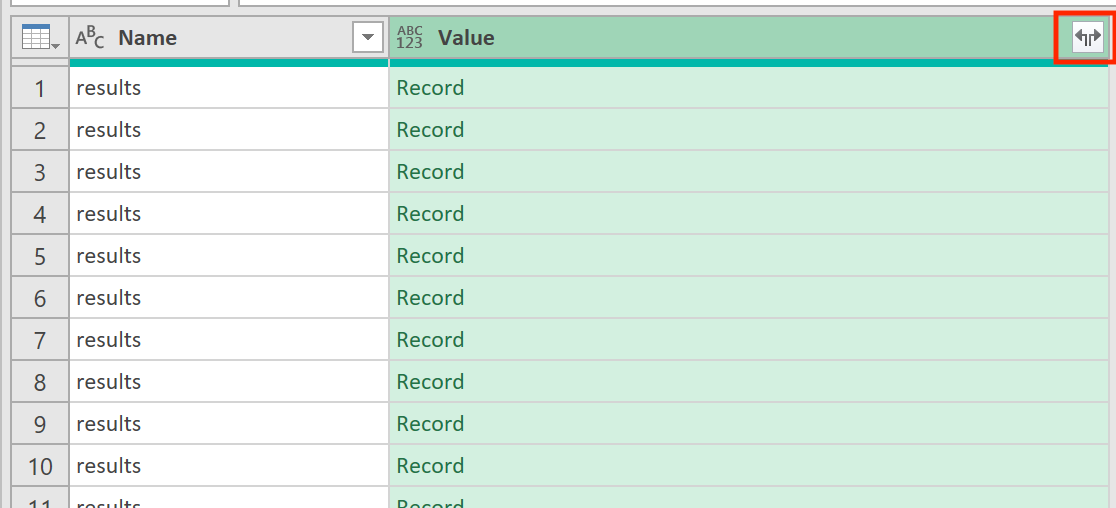
Task: Click the Name column text type icon
Action: pos(90,38)
